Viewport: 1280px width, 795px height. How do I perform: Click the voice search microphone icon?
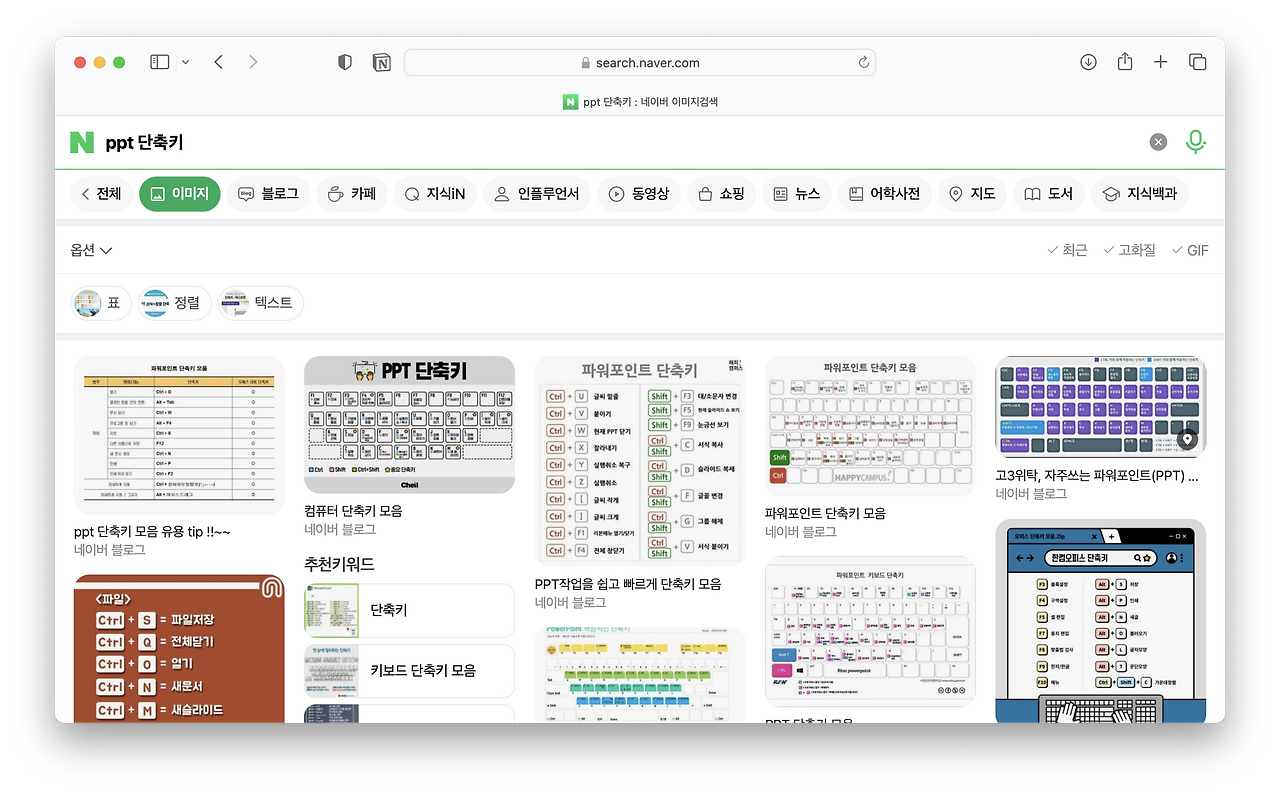(x=1196, y=142)
